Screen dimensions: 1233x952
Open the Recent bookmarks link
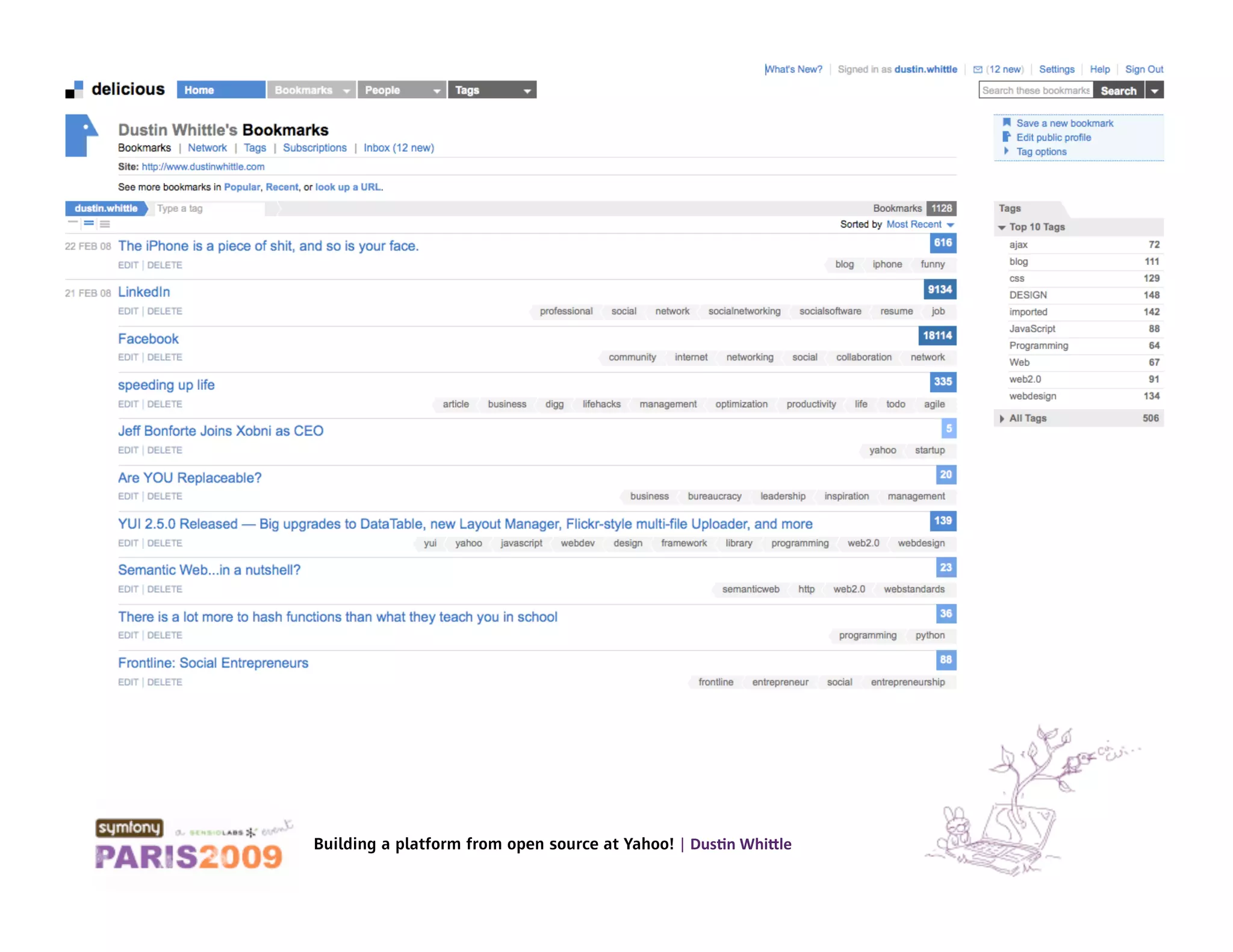(282, 187)
